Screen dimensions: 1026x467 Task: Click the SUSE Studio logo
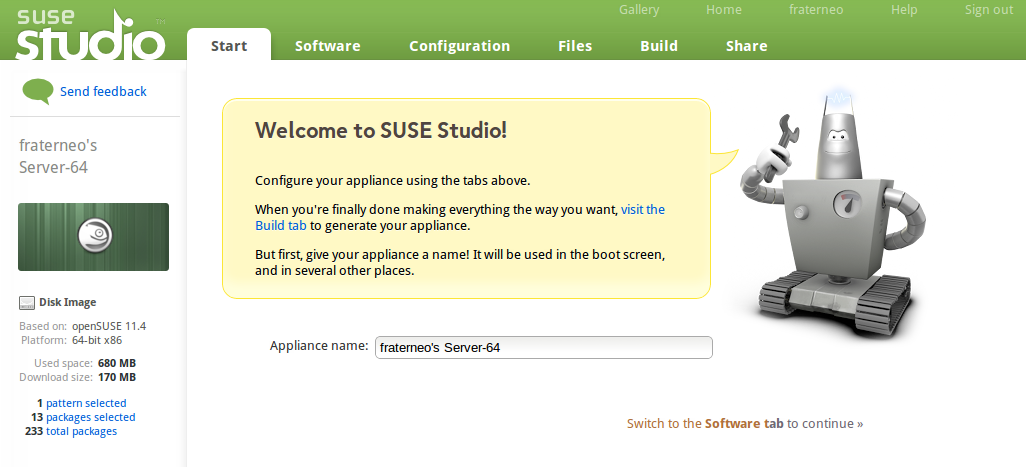point(90,34)
